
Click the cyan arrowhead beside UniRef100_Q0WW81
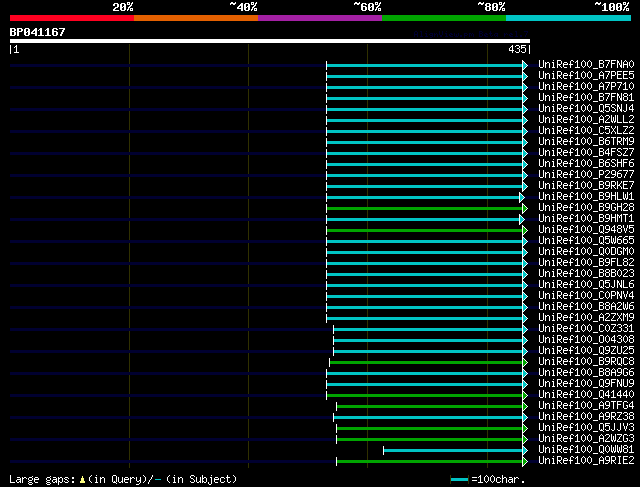tap(525, 451)
